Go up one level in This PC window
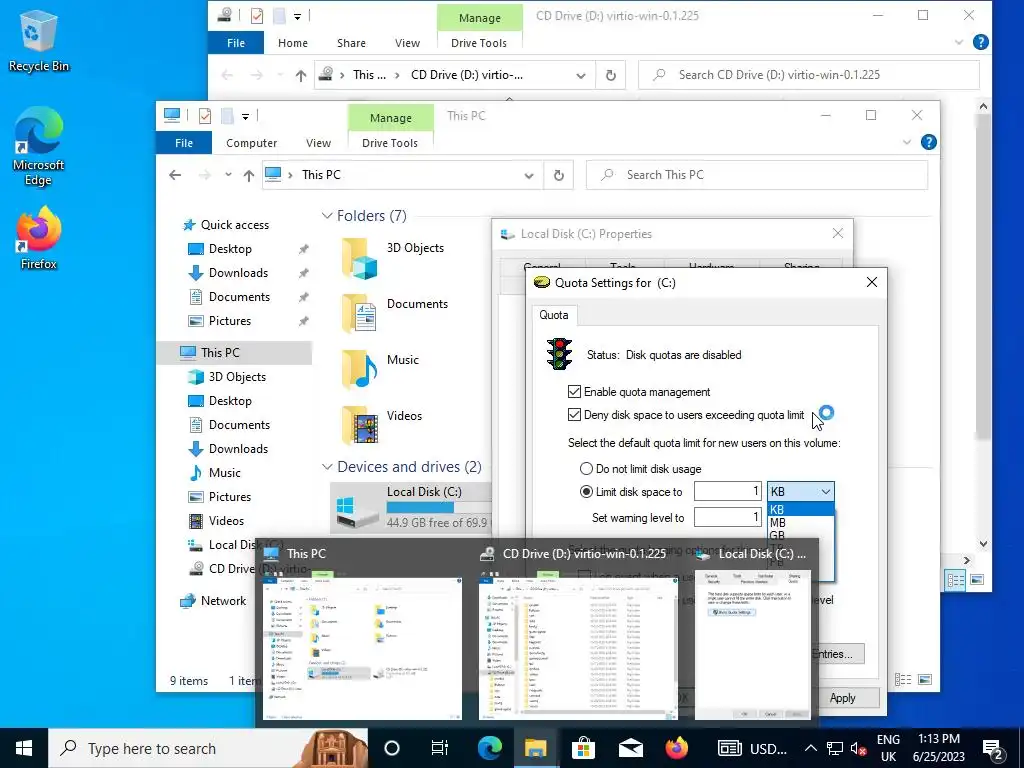 [x=248, y=175]
